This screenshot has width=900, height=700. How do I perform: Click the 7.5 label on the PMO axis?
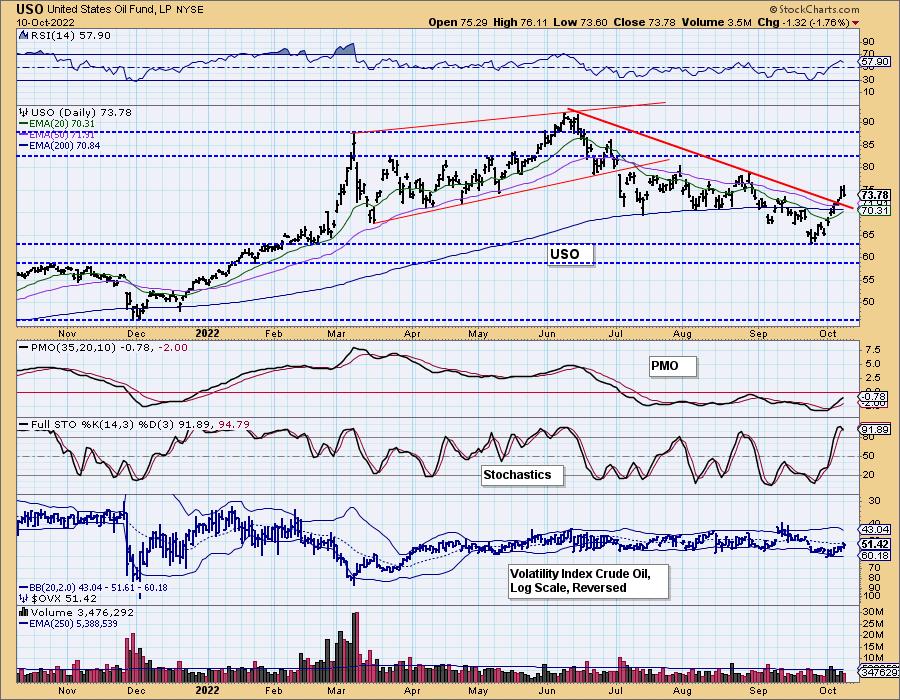pos(872,349)
